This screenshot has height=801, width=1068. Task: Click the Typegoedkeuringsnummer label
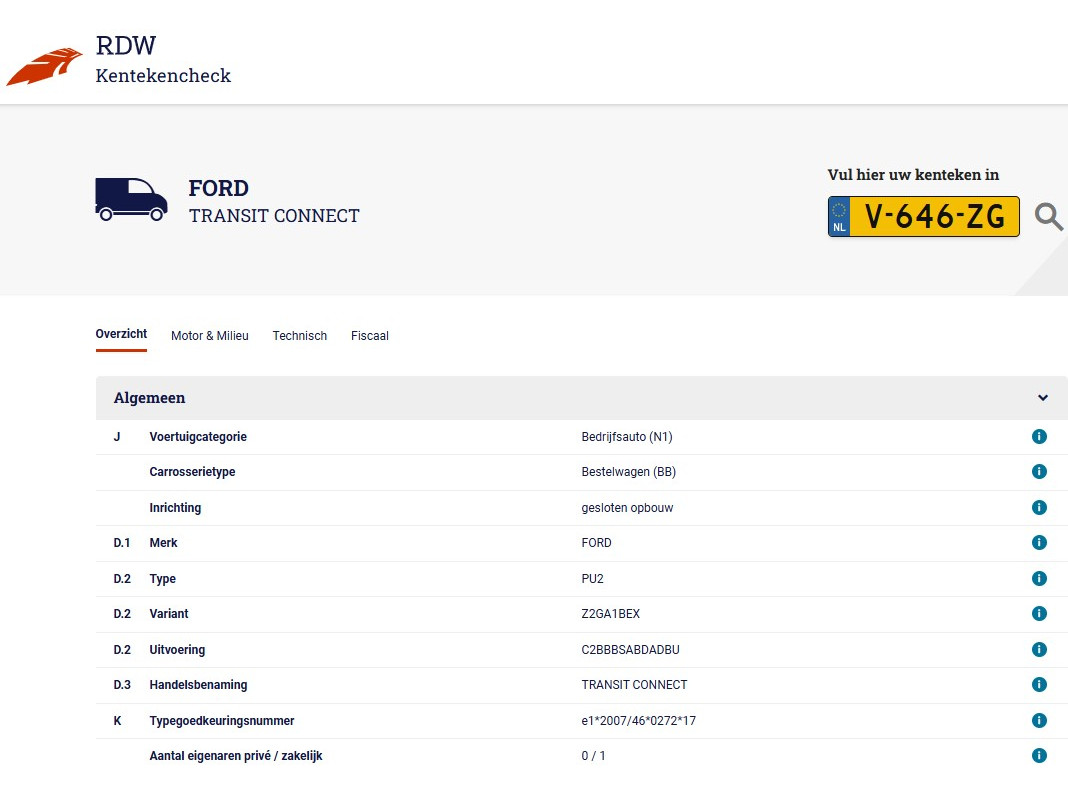[x=222, y=721]
